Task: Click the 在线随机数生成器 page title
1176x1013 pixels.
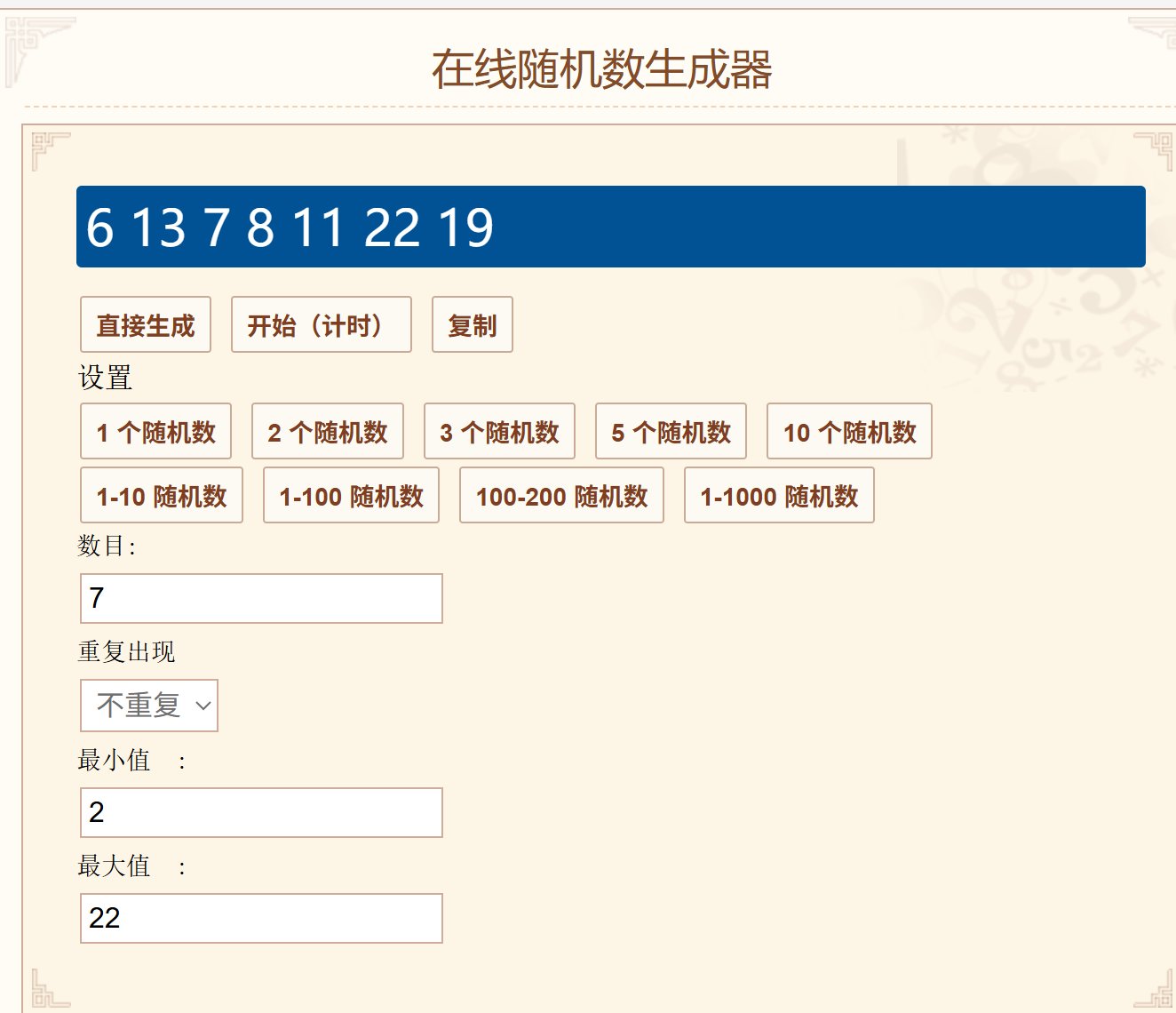Action: 601,69
